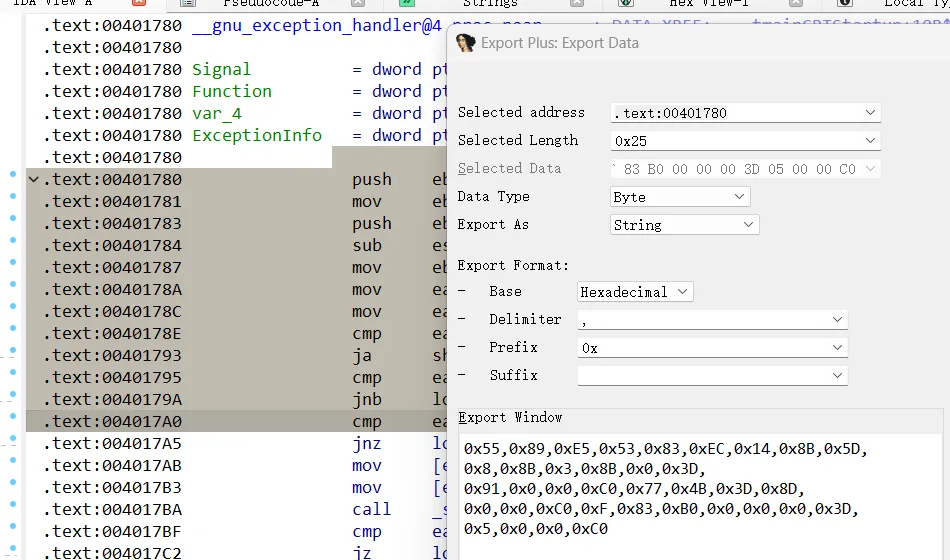This screenshot has height=560, width=950.
Task: Click the Local Types tab icon
Action: pos(843,4)
